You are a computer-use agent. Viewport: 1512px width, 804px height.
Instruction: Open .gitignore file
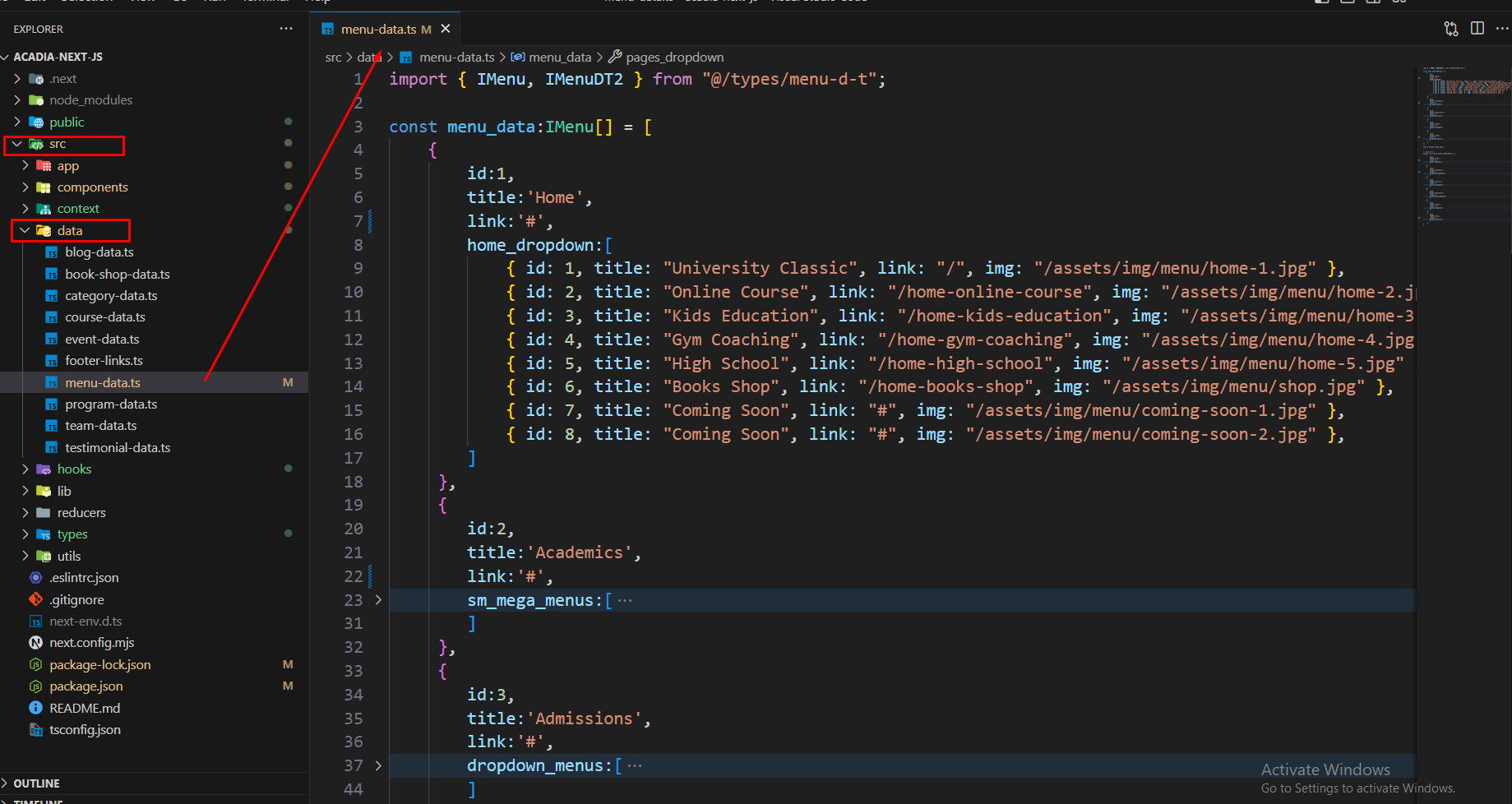[x=76, y=600]
